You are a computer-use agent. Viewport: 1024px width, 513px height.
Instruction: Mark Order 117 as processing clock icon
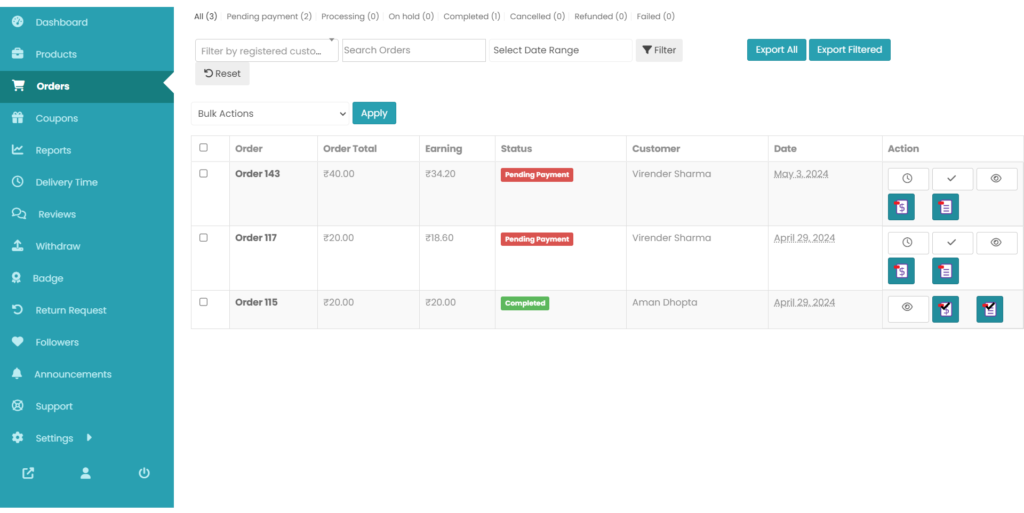[x=908, y=242]
